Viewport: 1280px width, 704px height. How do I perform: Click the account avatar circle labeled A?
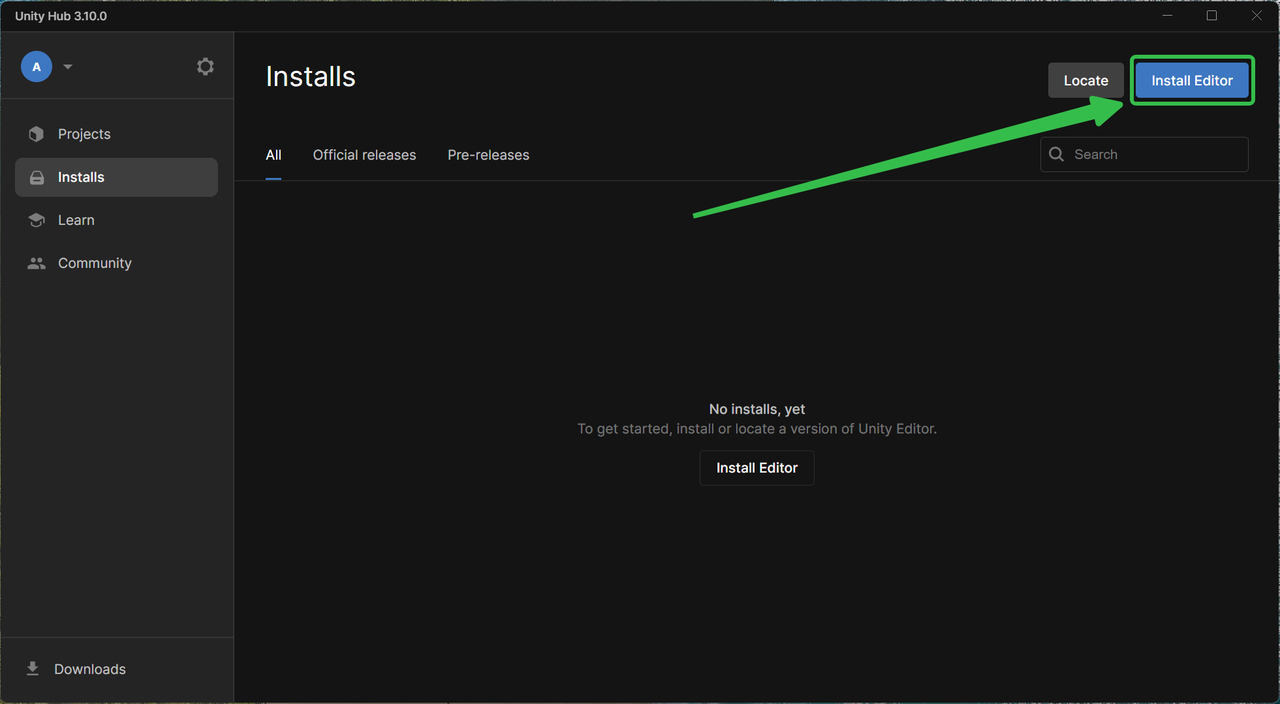point(36,66)
